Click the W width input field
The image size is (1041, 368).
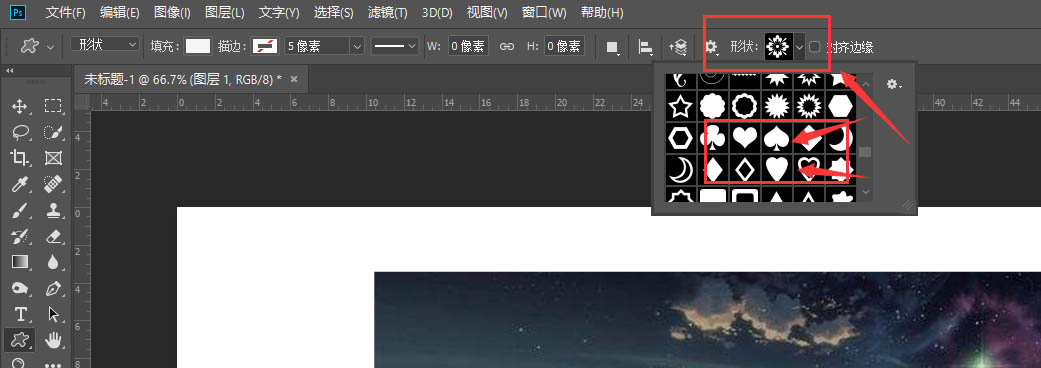coord(468,46)
